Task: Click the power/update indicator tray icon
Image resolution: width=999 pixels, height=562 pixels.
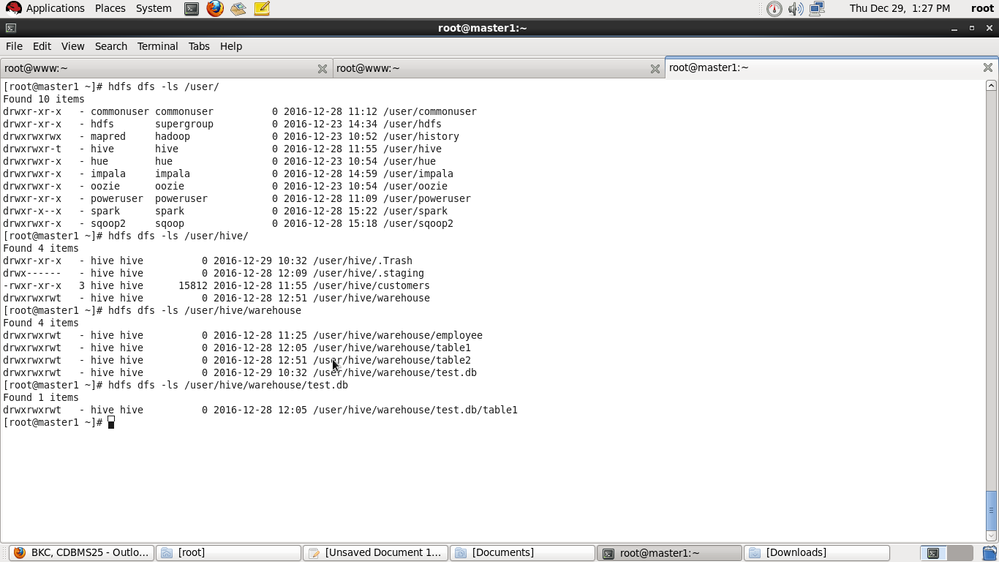Action: click(774, 9)
